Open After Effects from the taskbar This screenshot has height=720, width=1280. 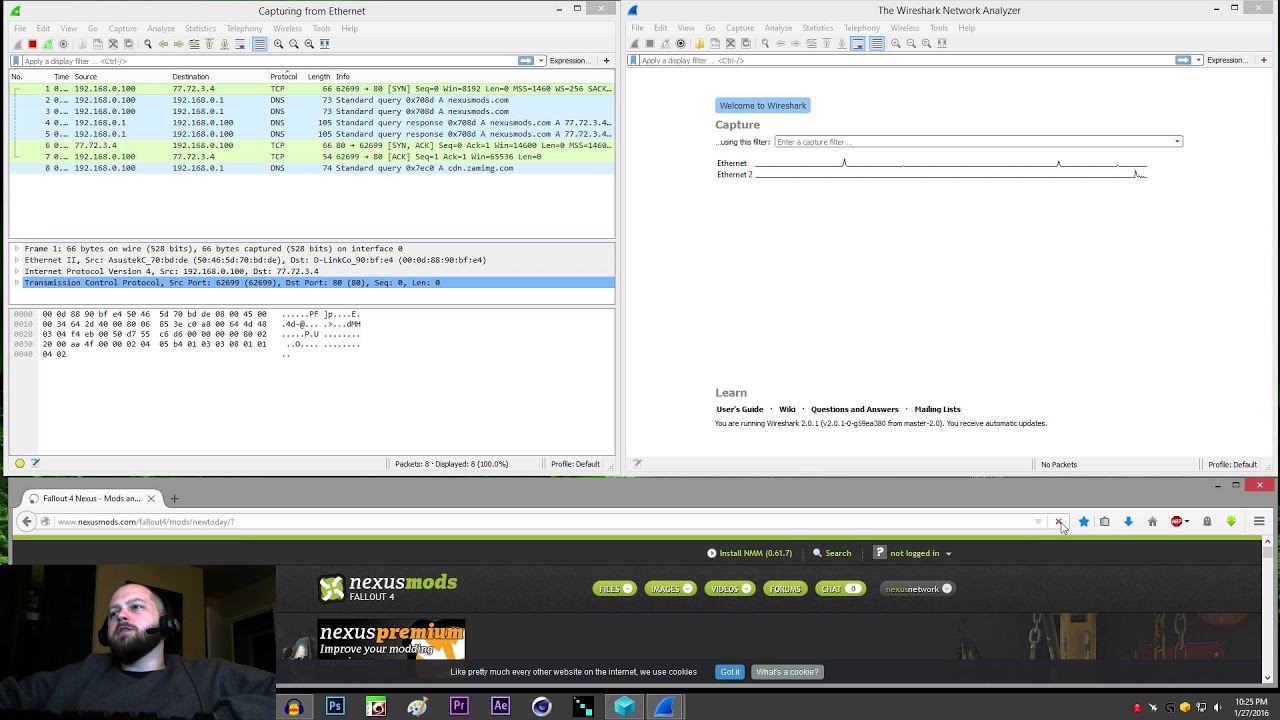point(500,706)
